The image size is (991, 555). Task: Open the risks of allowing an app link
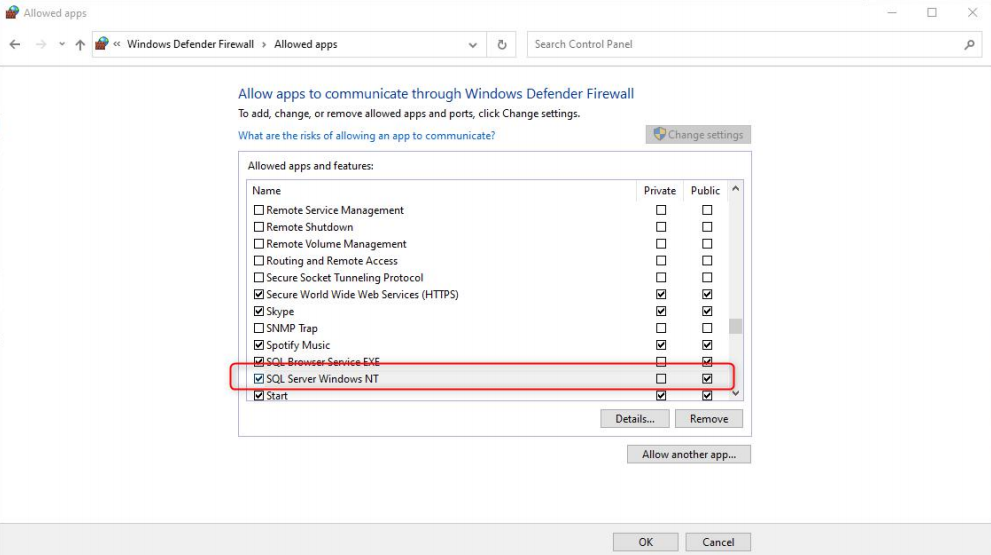coord(367,135)
